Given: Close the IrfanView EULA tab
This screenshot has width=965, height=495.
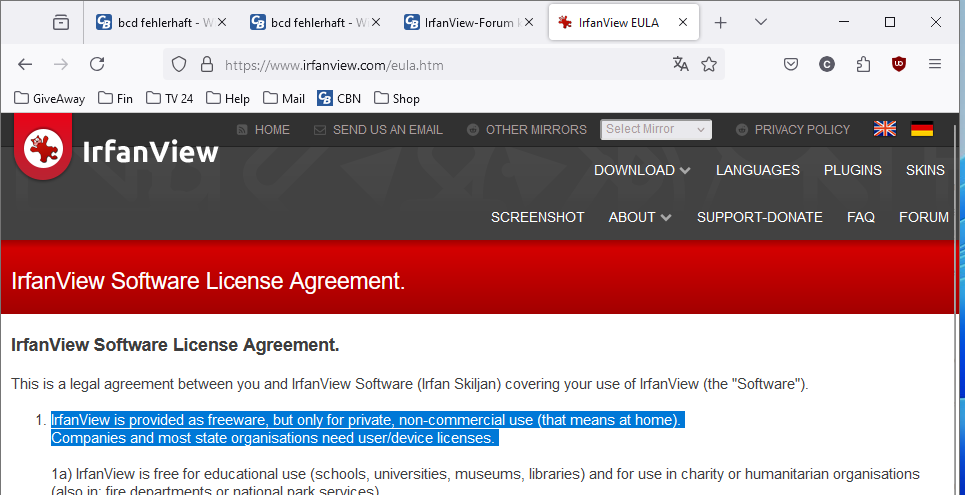Looking at the screenshot, I should pyautogui.click(x=683, y=22).
